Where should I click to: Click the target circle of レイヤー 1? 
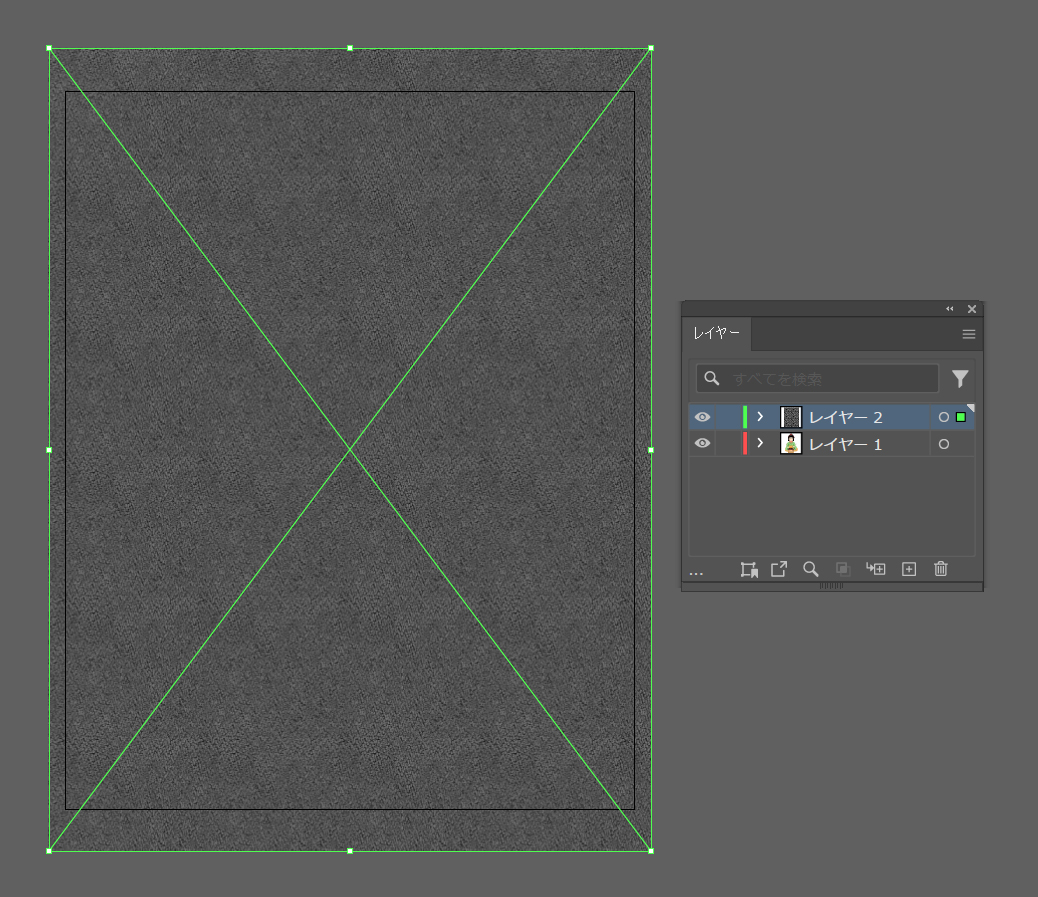tap(943, 444)
